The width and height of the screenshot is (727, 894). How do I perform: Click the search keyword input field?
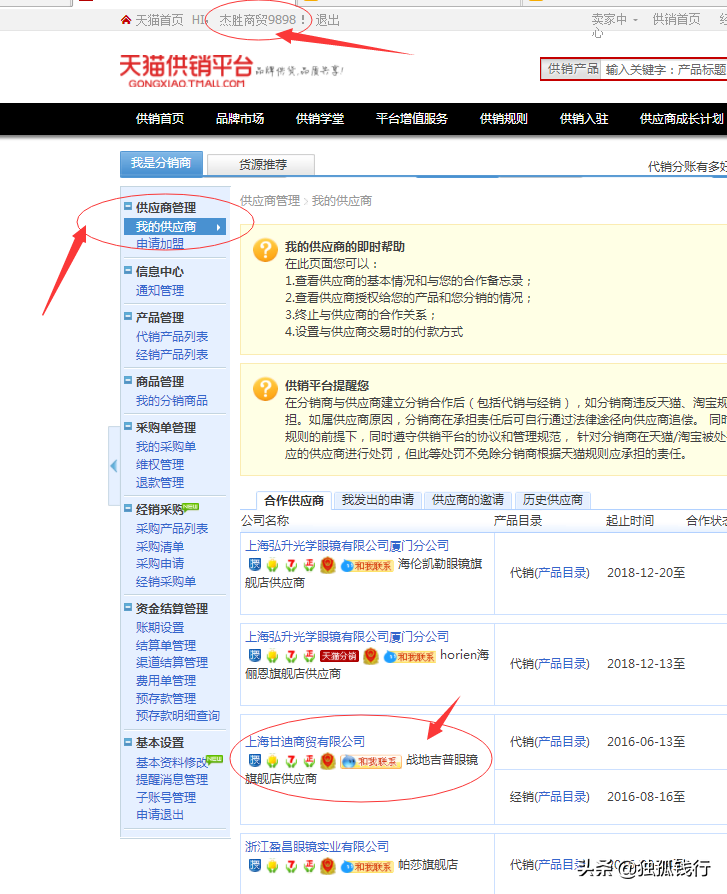pyautogui.click(x=664, y=70)
